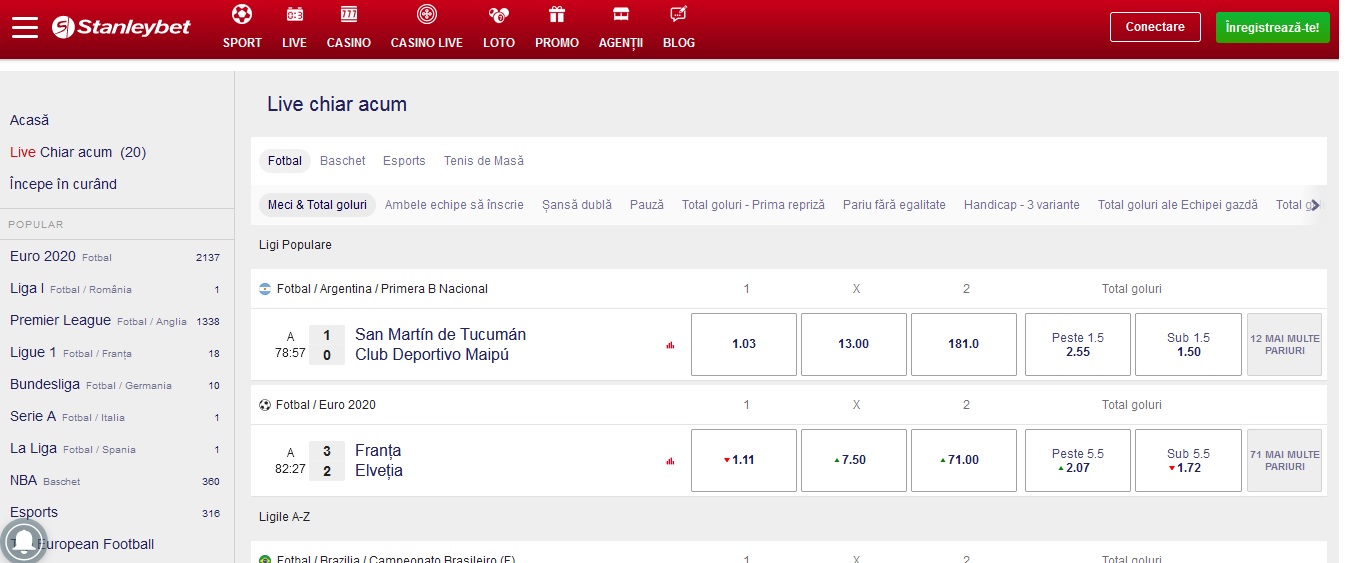Click the notification bell icon
Viewport: 1353px width, 563px height.
coord(23,541)
